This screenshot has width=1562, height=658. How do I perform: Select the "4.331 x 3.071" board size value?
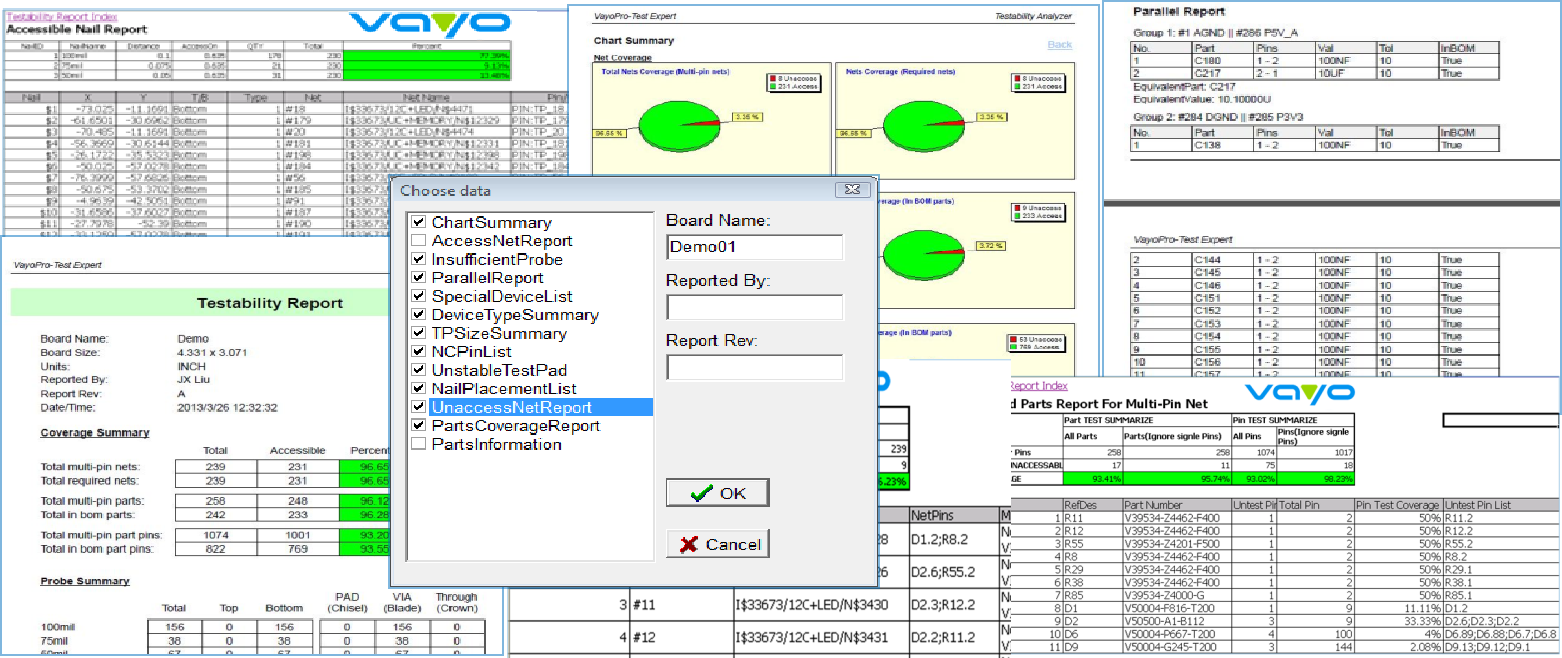click(x=211, y=352)
